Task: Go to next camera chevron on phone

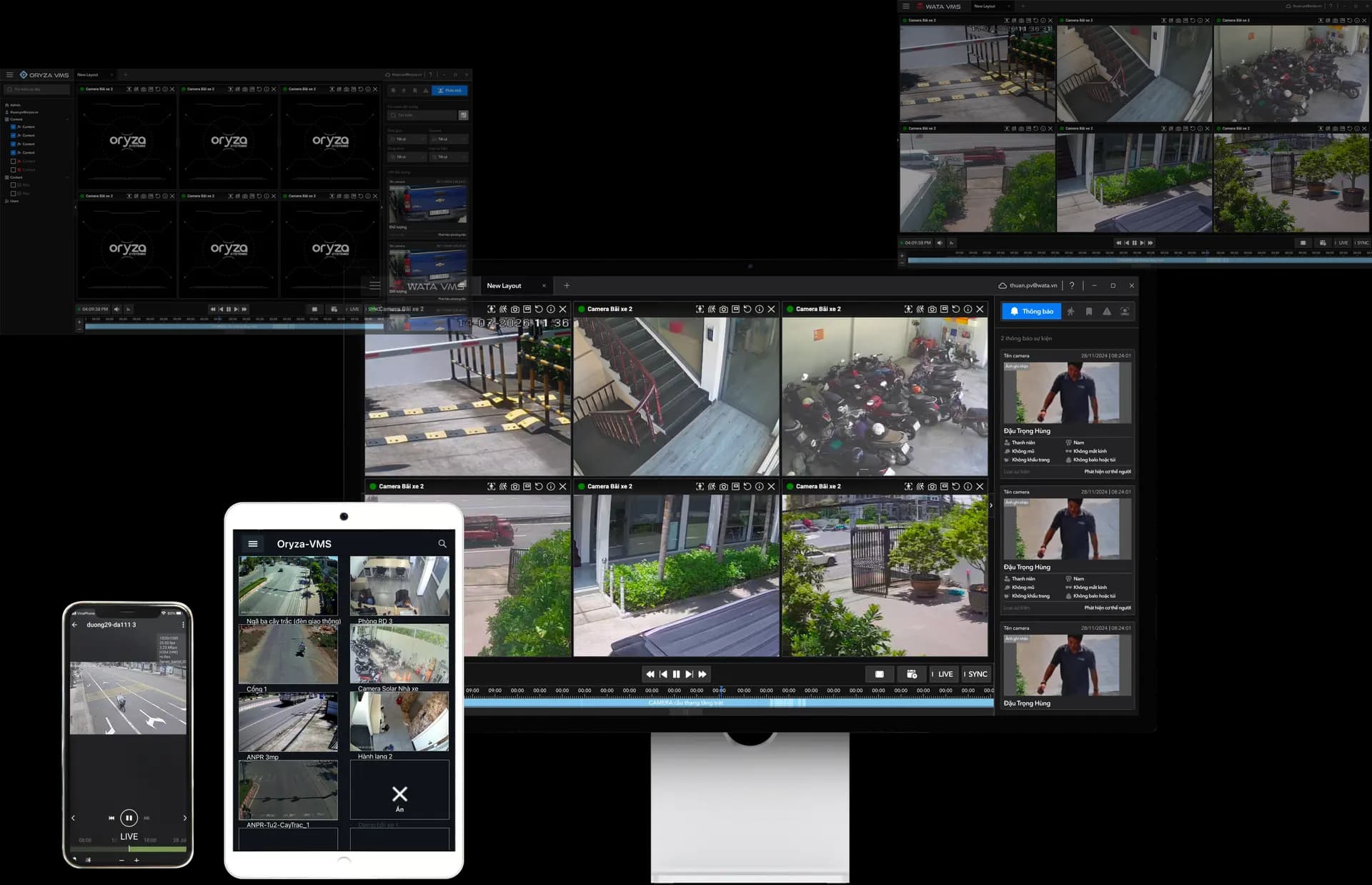Action: point(184,818)
